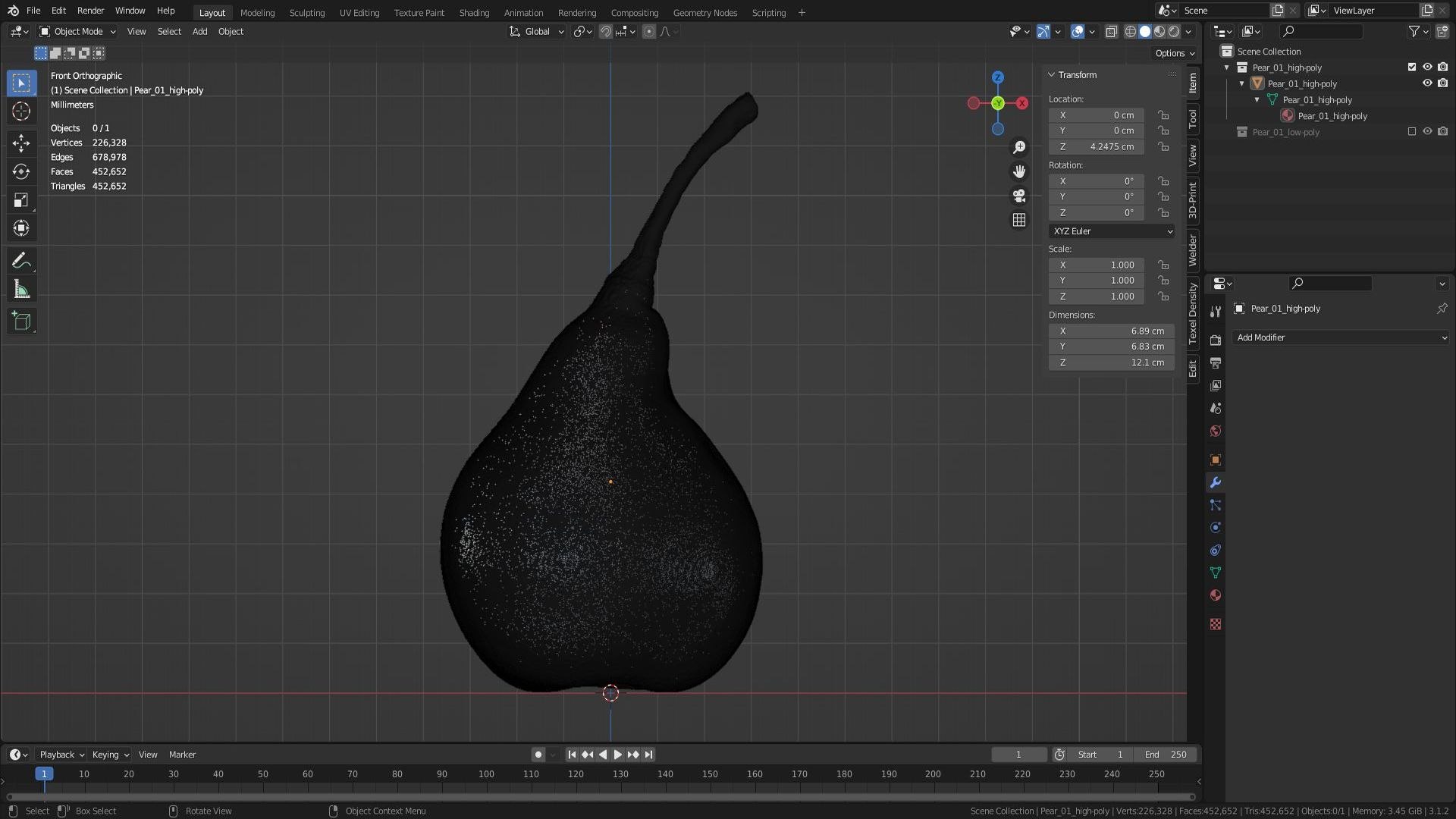Image resolution: width=1456 pixels, height=819 pixels.
Task: Click the zoom view magnifier icon
Action: [1019, 147]
